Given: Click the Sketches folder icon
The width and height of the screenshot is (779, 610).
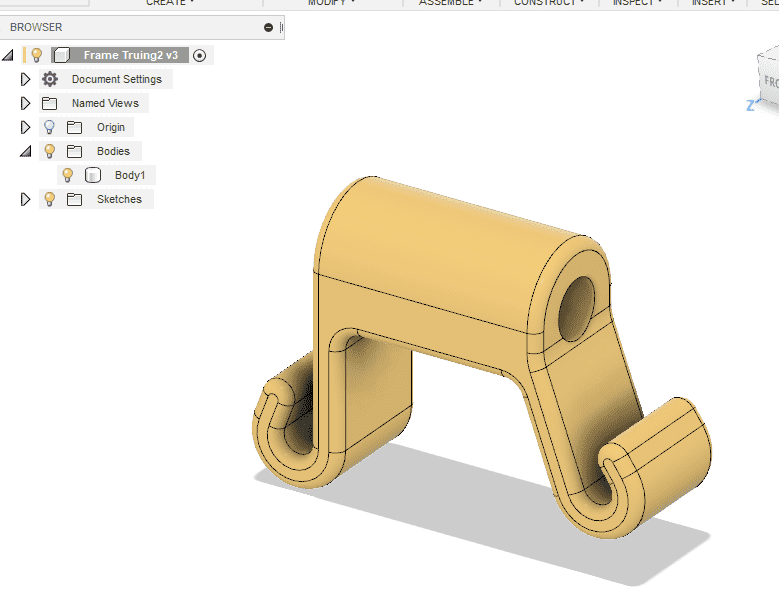Looking at the screenshot, I should coord(74,199).
